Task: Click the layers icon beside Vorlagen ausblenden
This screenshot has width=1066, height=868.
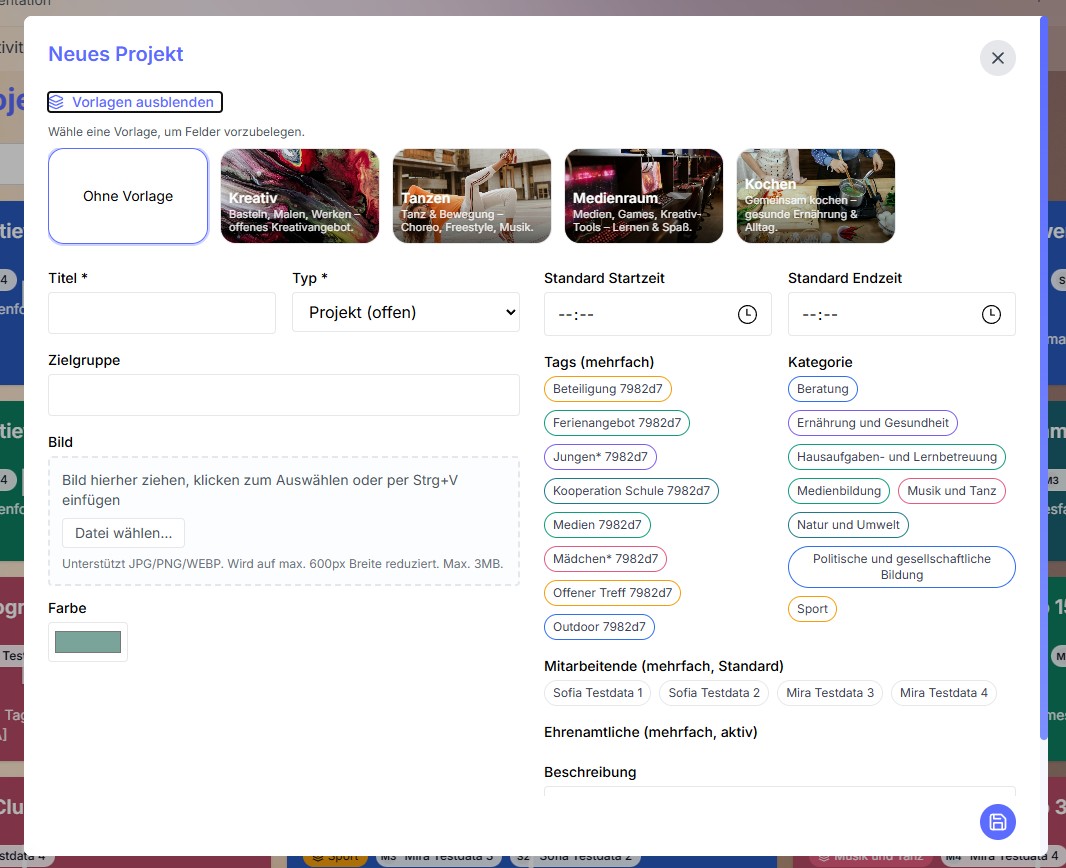Action: [x=57, y=102]
